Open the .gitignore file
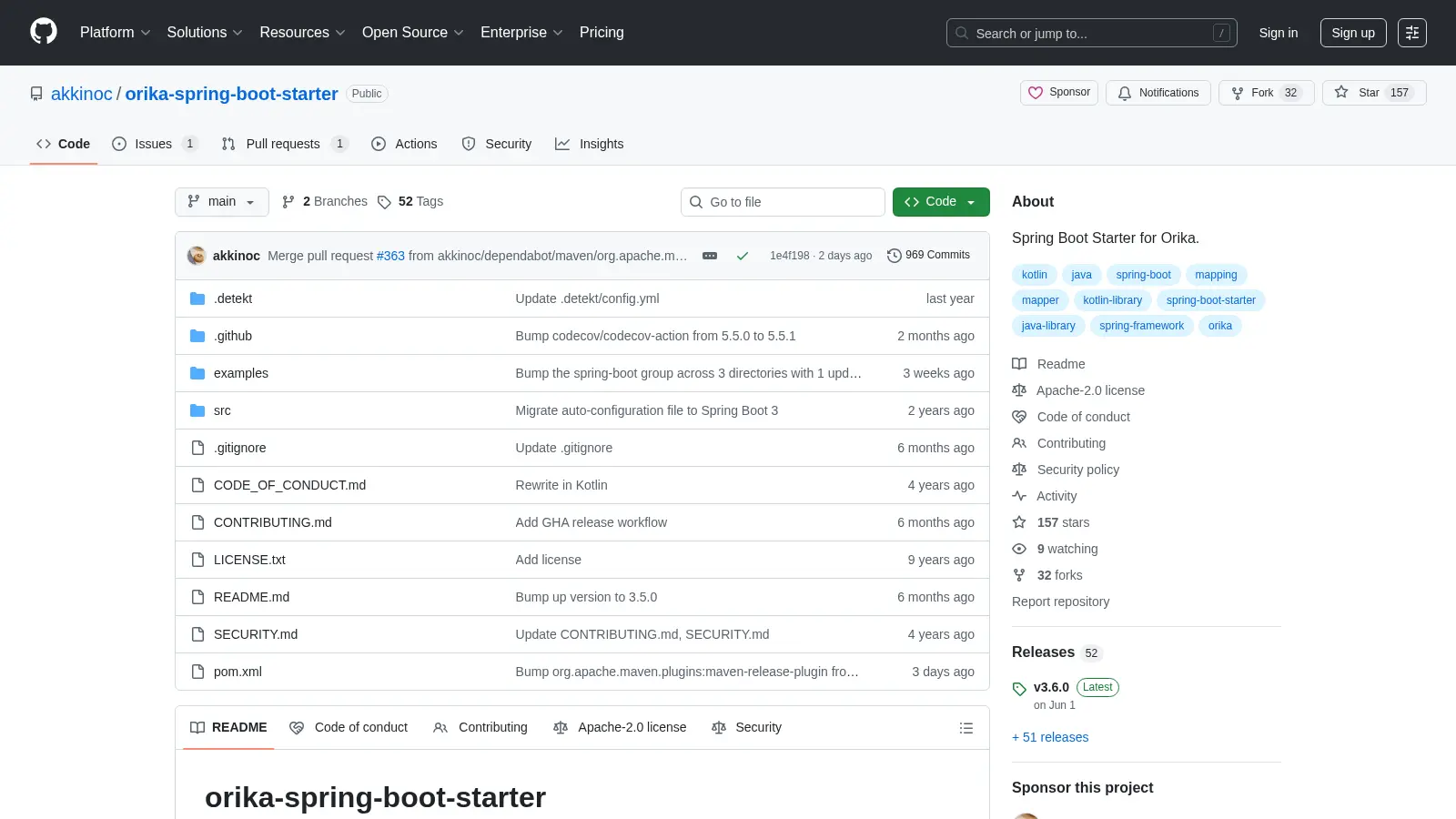The height and width of the screenshot is (819, 1456). 240,448
